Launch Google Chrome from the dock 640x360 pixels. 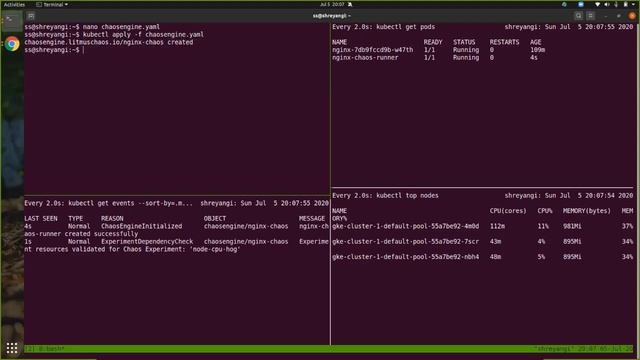tap(12, 44)
